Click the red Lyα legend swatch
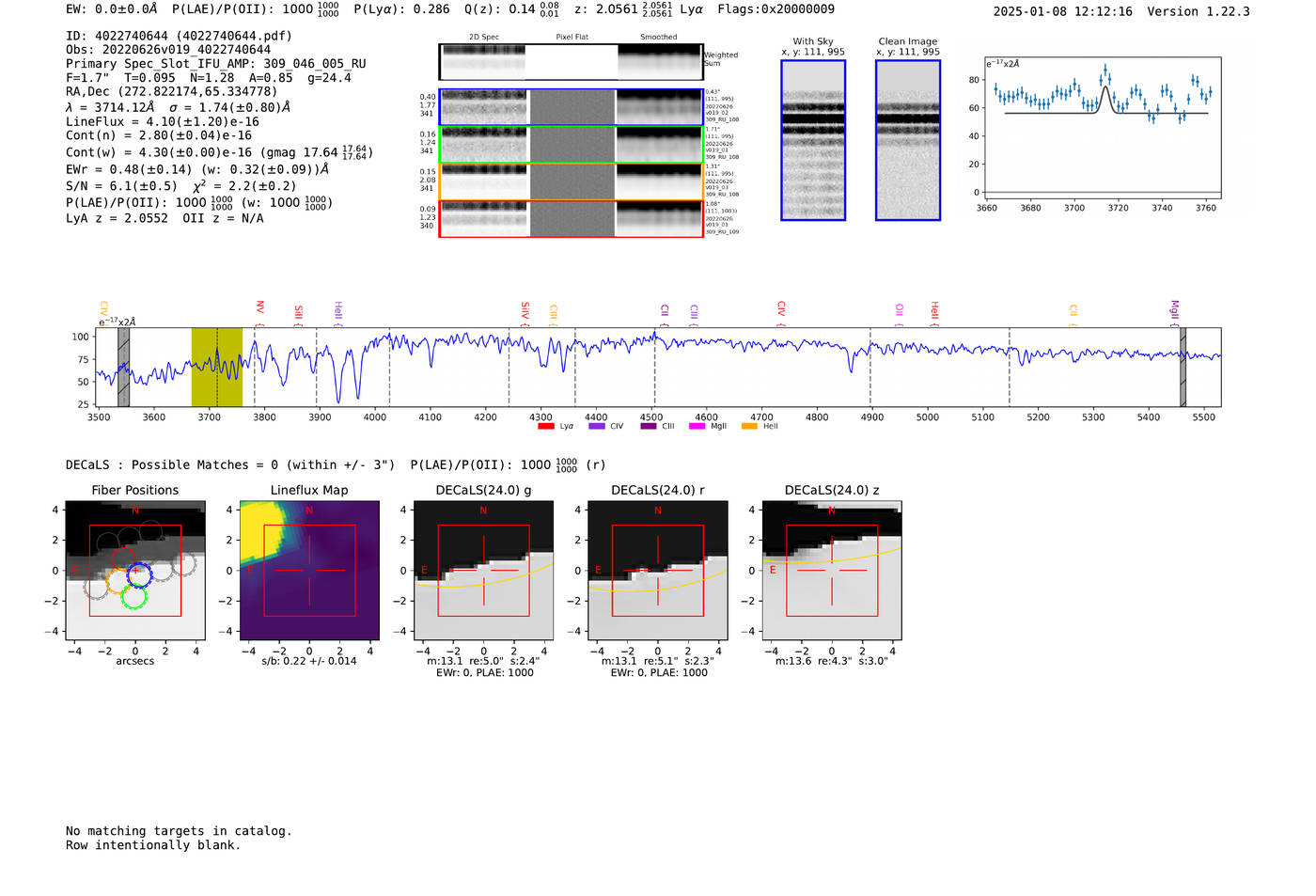The width and height of the screenshot is (1316, 896). (x=545, y=426)
